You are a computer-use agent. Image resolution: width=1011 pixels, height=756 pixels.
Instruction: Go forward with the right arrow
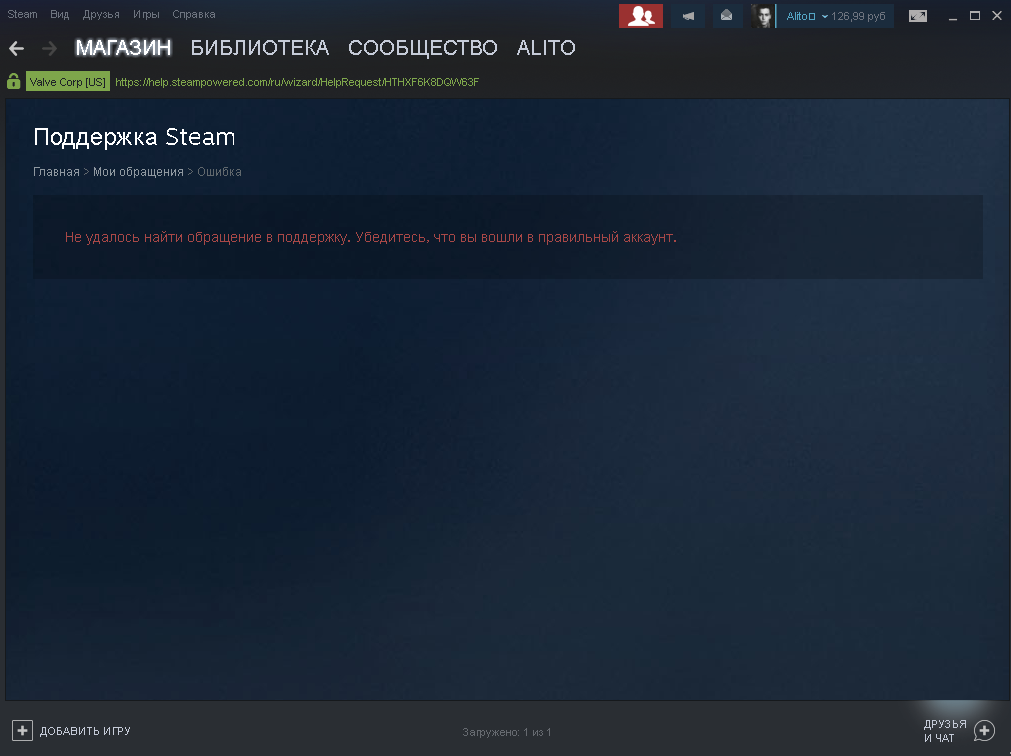pos(49,48)
